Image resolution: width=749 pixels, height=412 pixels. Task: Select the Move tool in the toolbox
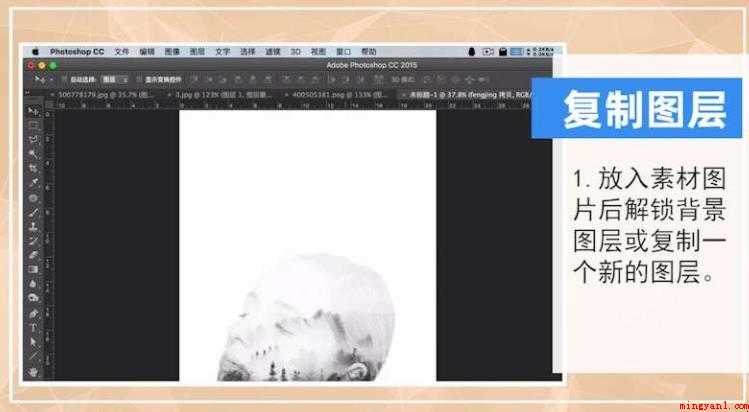[34, 112]
